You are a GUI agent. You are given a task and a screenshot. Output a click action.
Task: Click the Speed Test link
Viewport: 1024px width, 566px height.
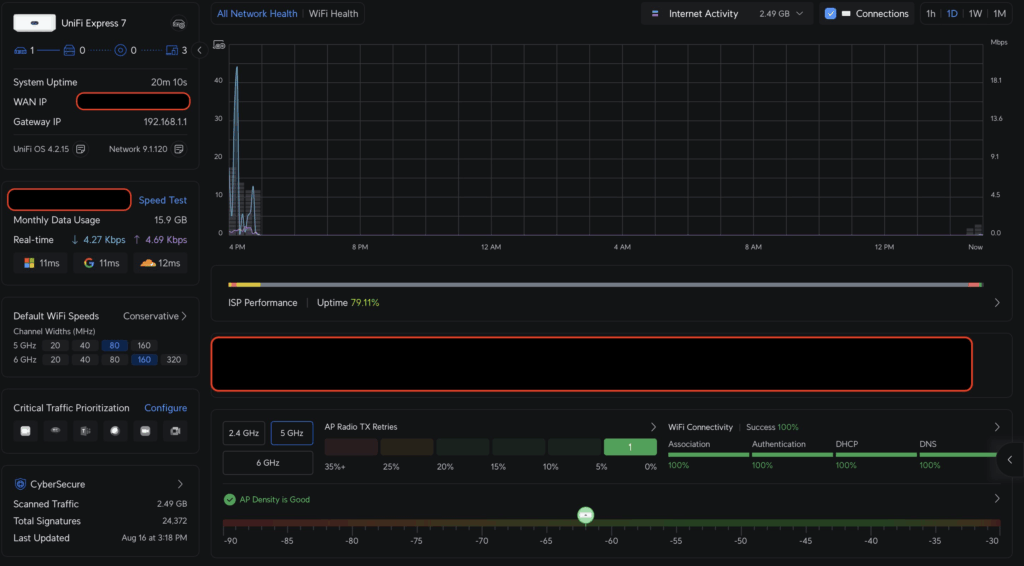[x=162, y=200]
